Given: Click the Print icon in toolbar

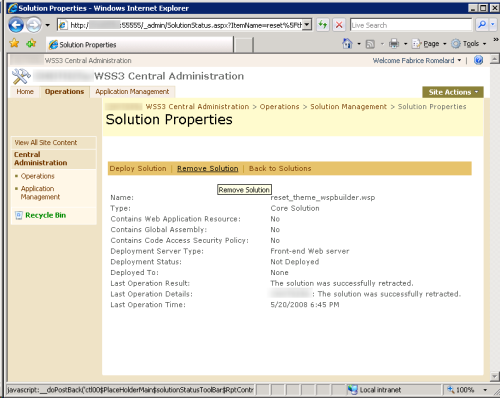Looking at the screenshot, I should [x=394, y=44].
